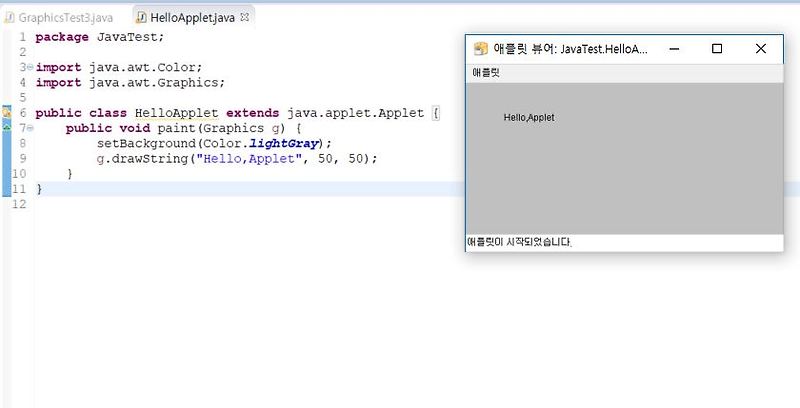Click the applet viewer title bar text
Screen dimensions: 800x408
tap(570, 48)
